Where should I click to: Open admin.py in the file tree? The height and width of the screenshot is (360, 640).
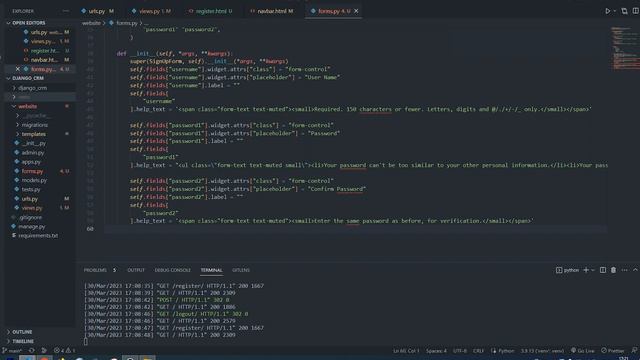point(33,153)
